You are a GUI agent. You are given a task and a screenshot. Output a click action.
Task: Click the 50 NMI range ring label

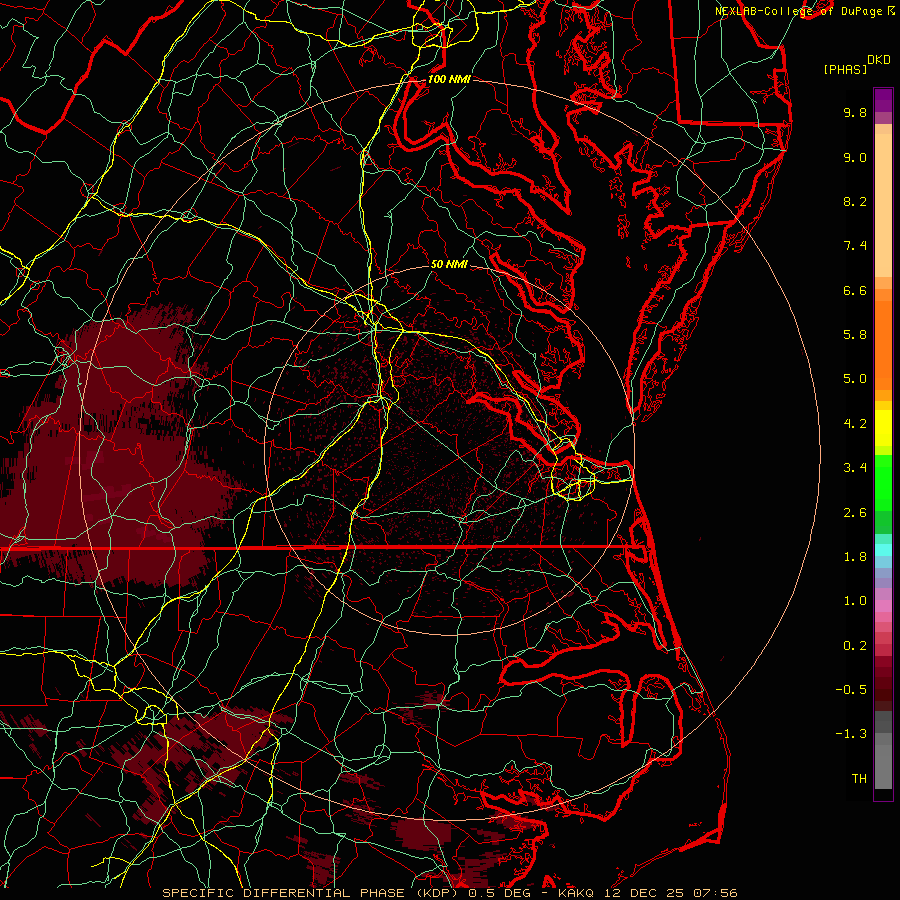pos(449,264)
